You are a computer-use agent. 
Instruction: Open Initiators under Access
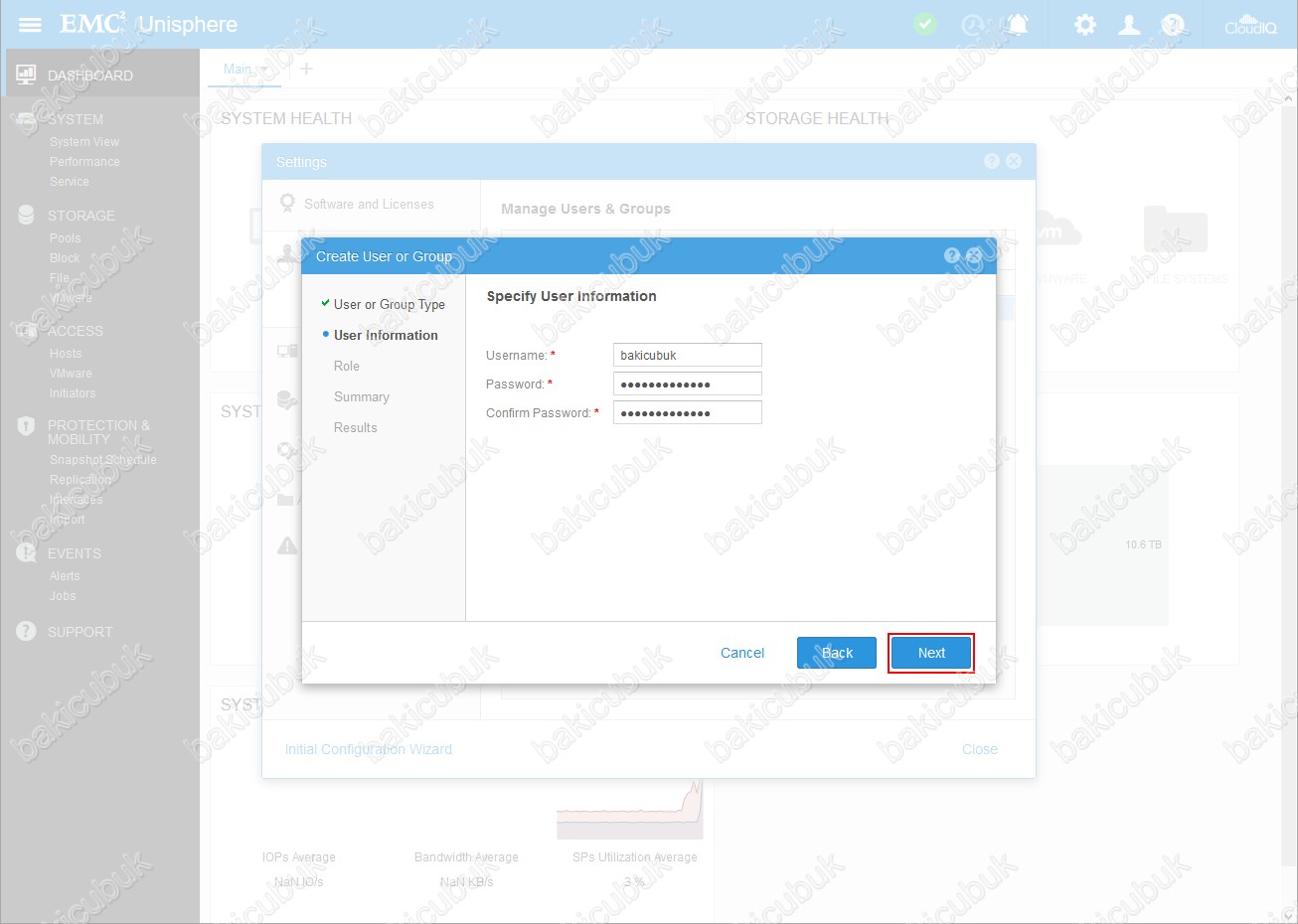(73, 393)
